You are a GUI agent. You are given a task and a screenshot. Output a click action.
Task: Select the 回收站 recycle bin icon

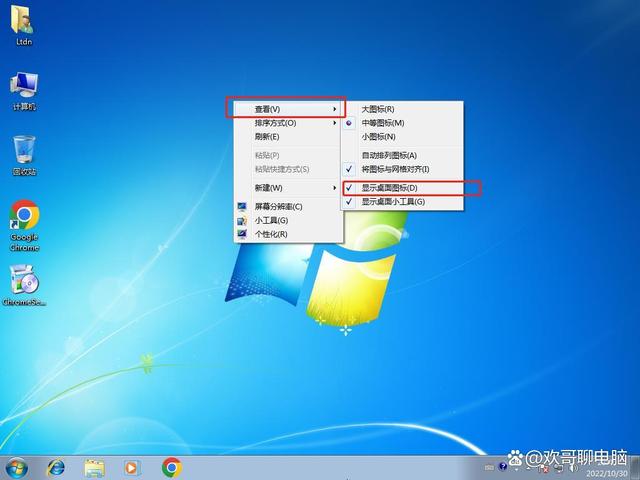pos(24,152)
